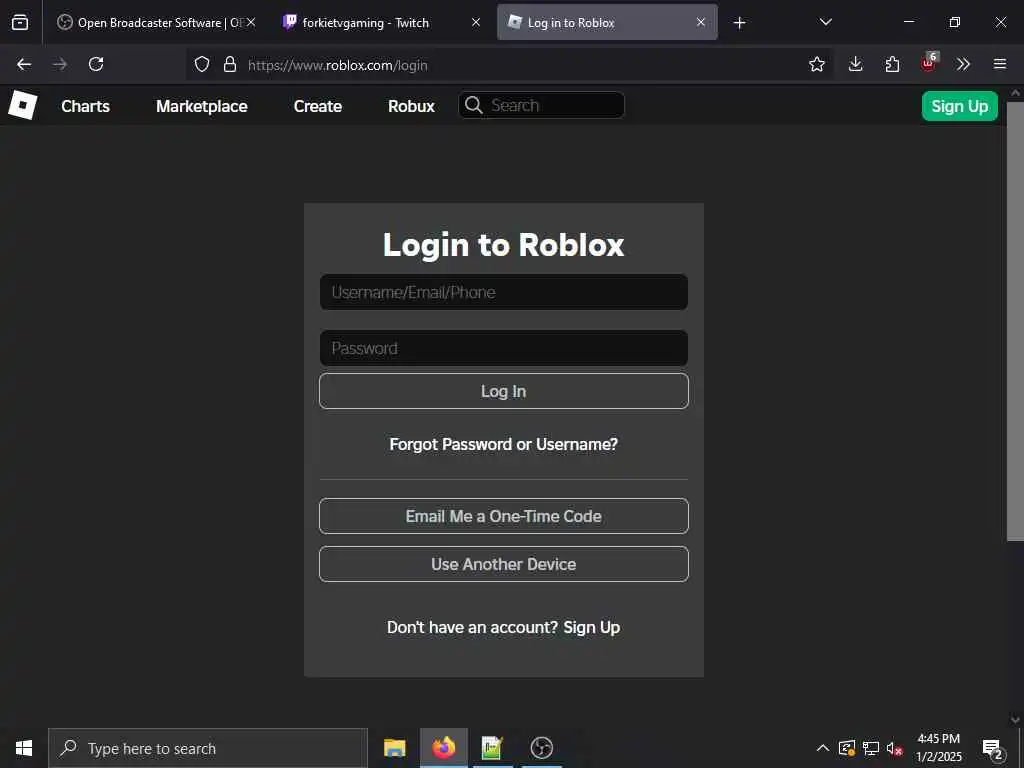Image resolution: width=1024 pixels, height=768 pixels.
Task: Expand the list all tabs dropdown arrow
Action: (825, 22)
